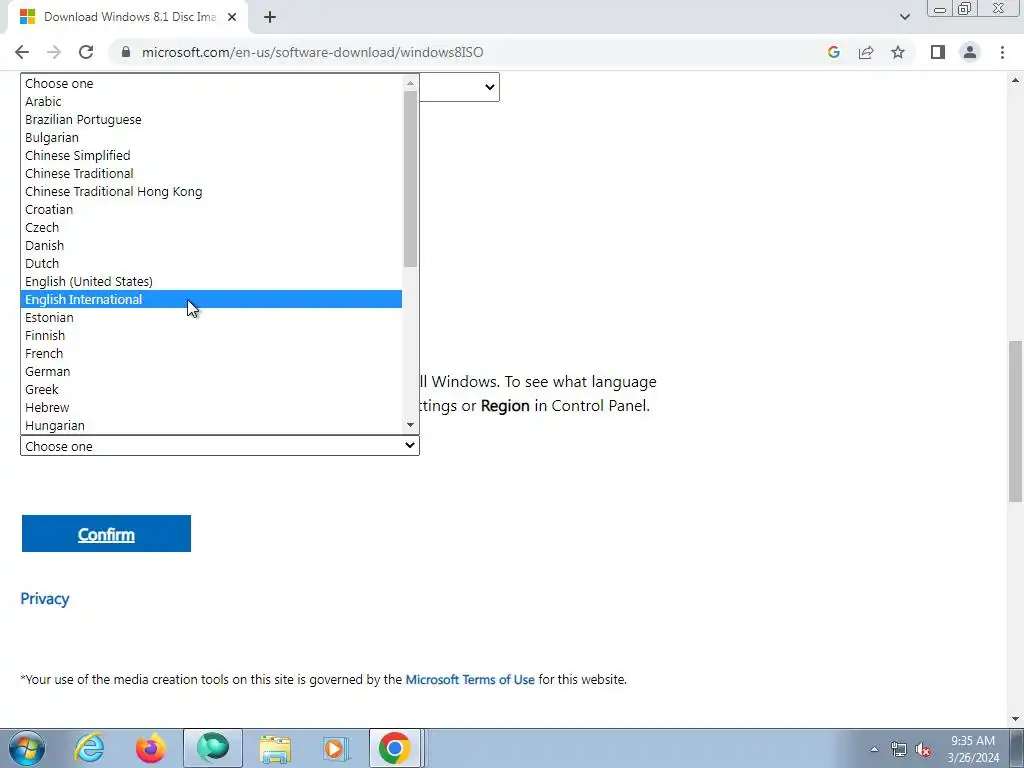Pick Chinese Traditional option
This screenshot has width=1024, height=768.
[x=211, y=173]
